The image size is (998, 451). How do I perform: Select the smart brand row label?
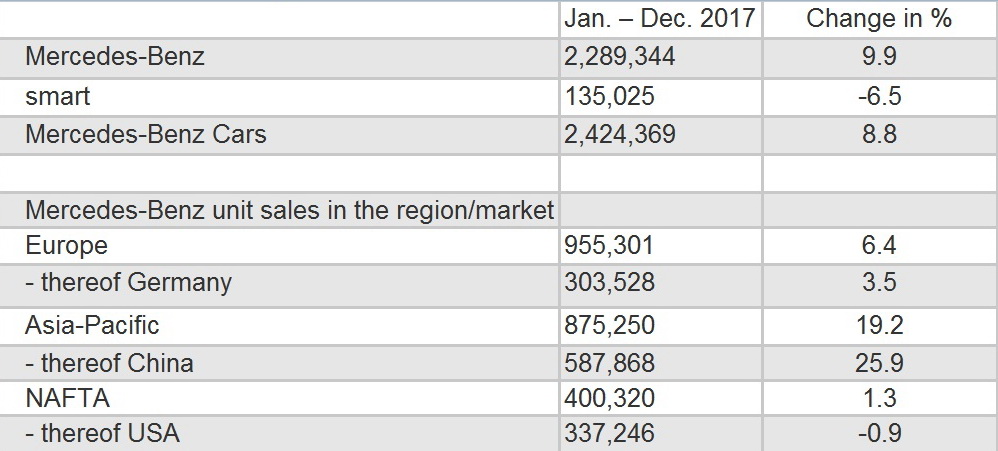57,96
